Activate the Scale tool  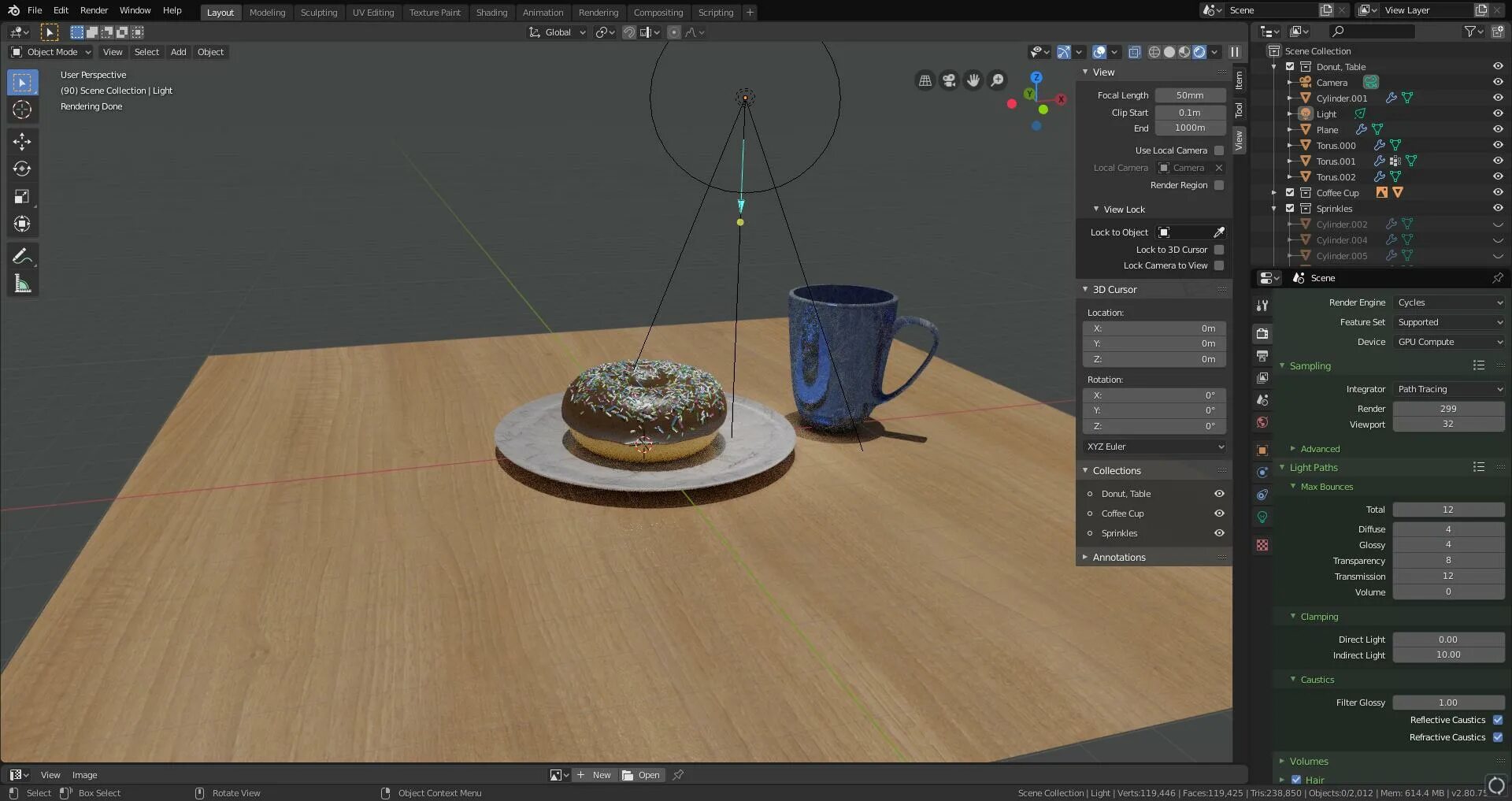22,197
